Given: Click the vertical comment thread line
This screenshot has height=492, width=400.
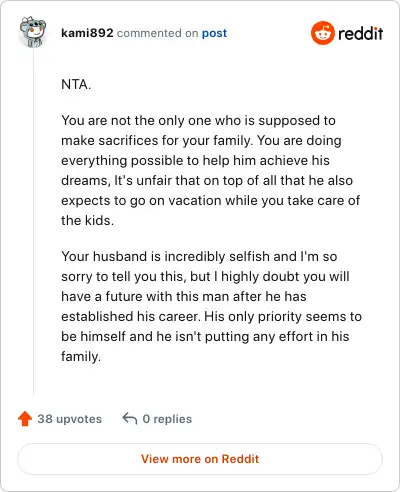Looking at the screenshot, I should click(33, 222).
